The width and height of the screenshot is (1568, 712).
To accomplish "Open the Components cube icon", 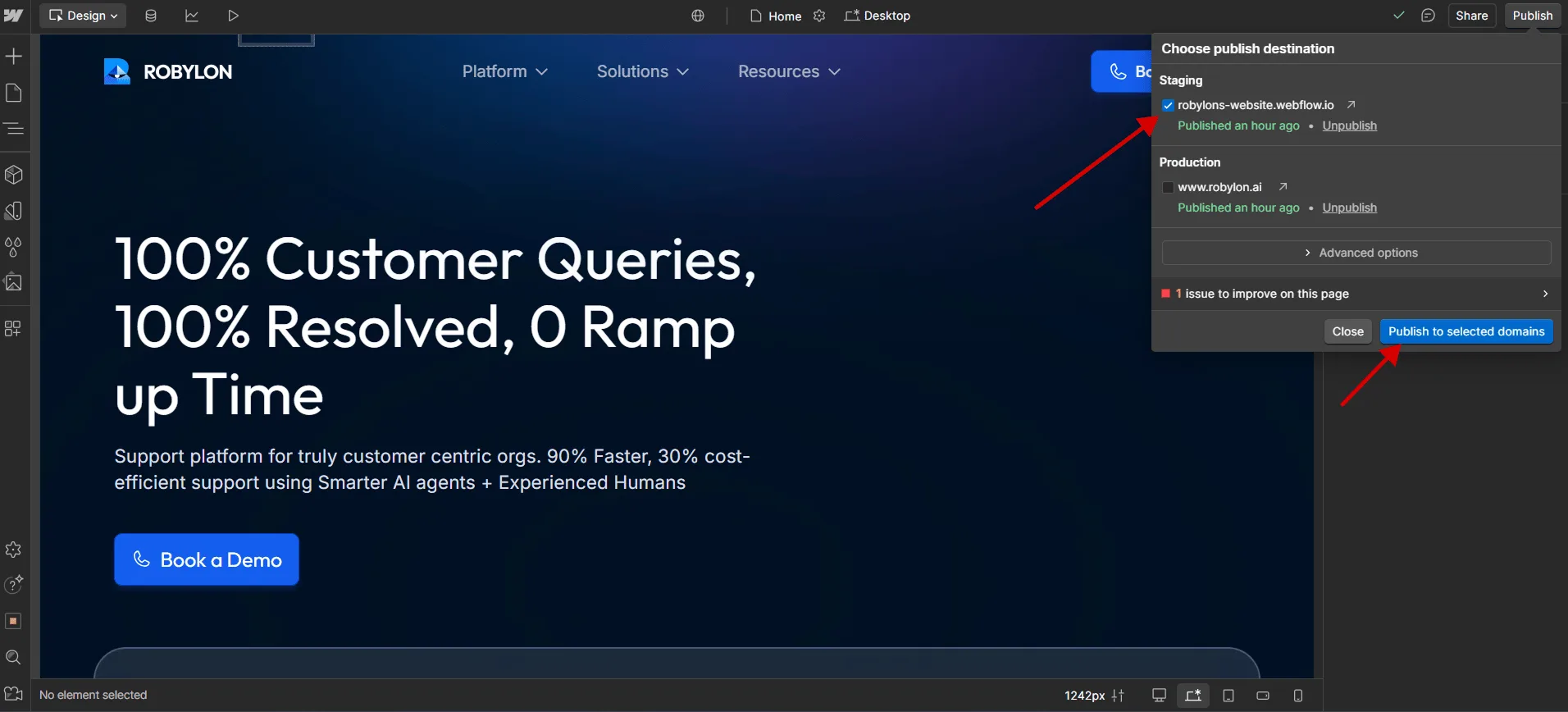I will pos(14,175).
